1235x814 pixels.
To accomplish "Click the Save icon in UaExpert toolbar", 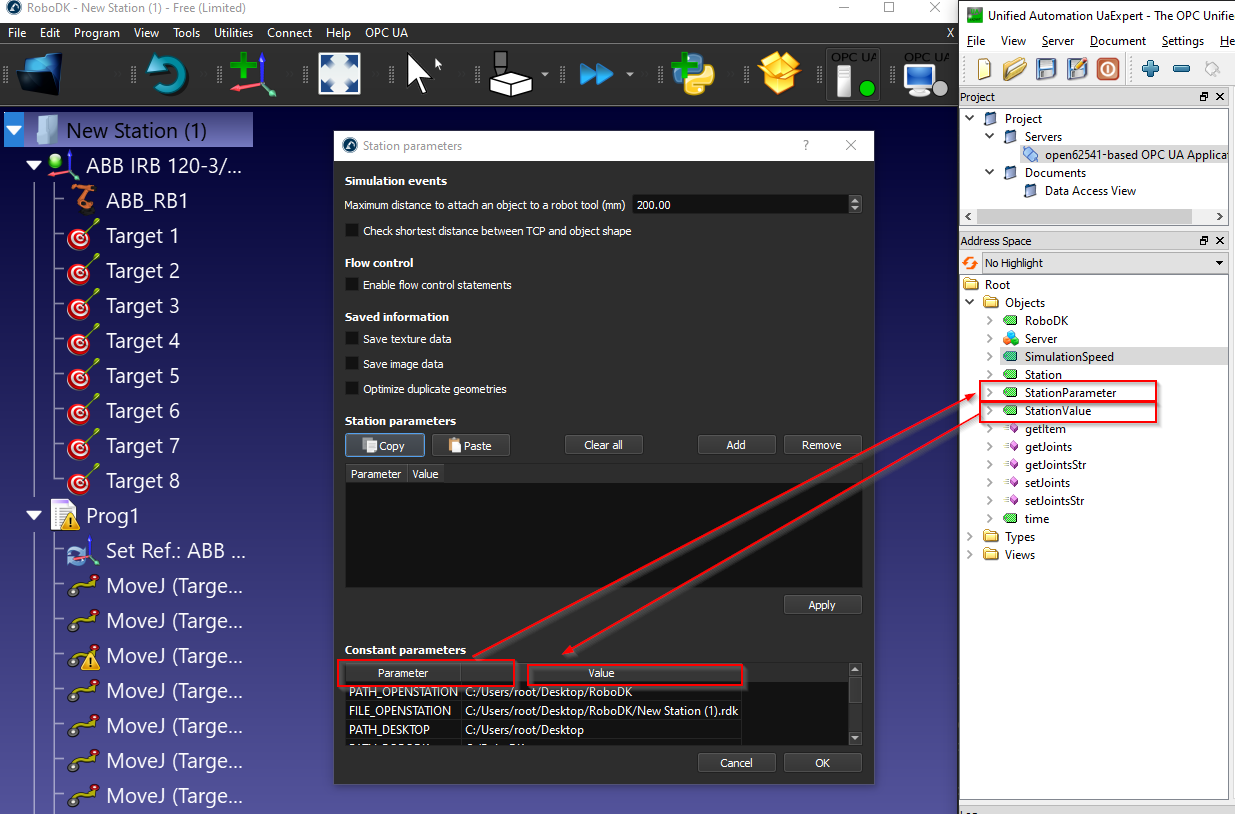I will click(x=1046, y=69).
